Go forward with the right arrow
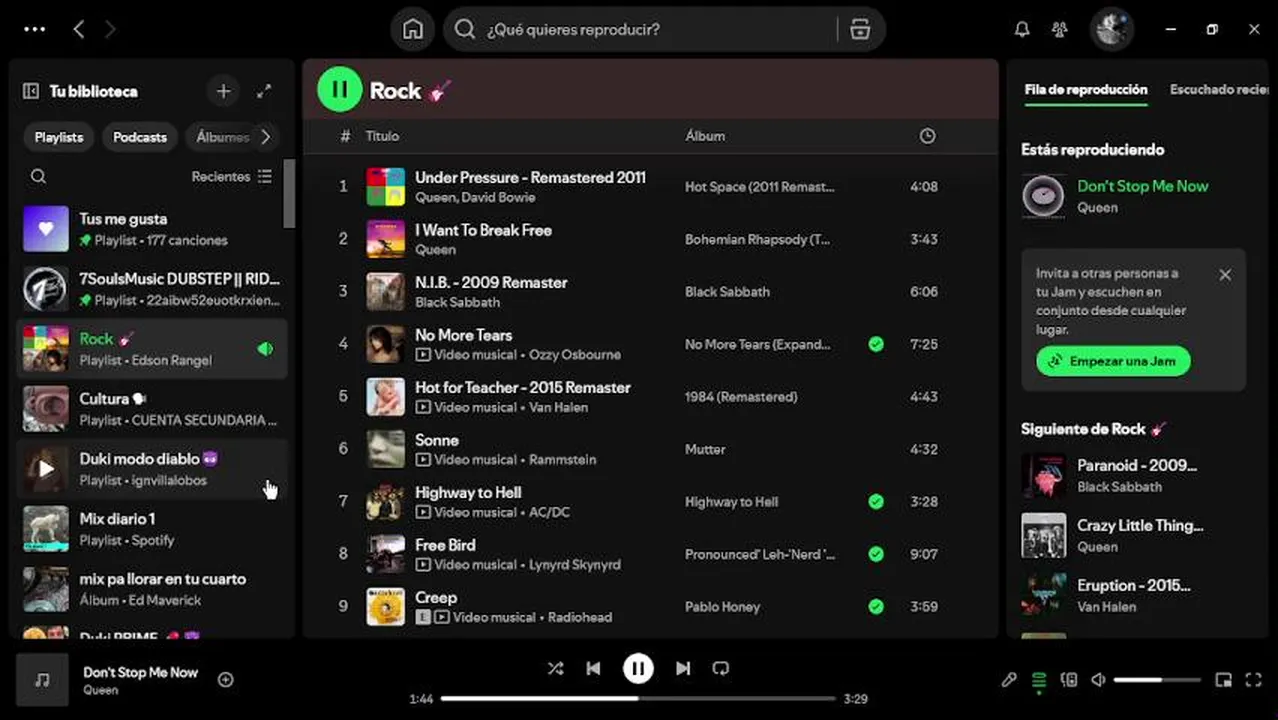The image size is (1278, 720). (110, 29)
